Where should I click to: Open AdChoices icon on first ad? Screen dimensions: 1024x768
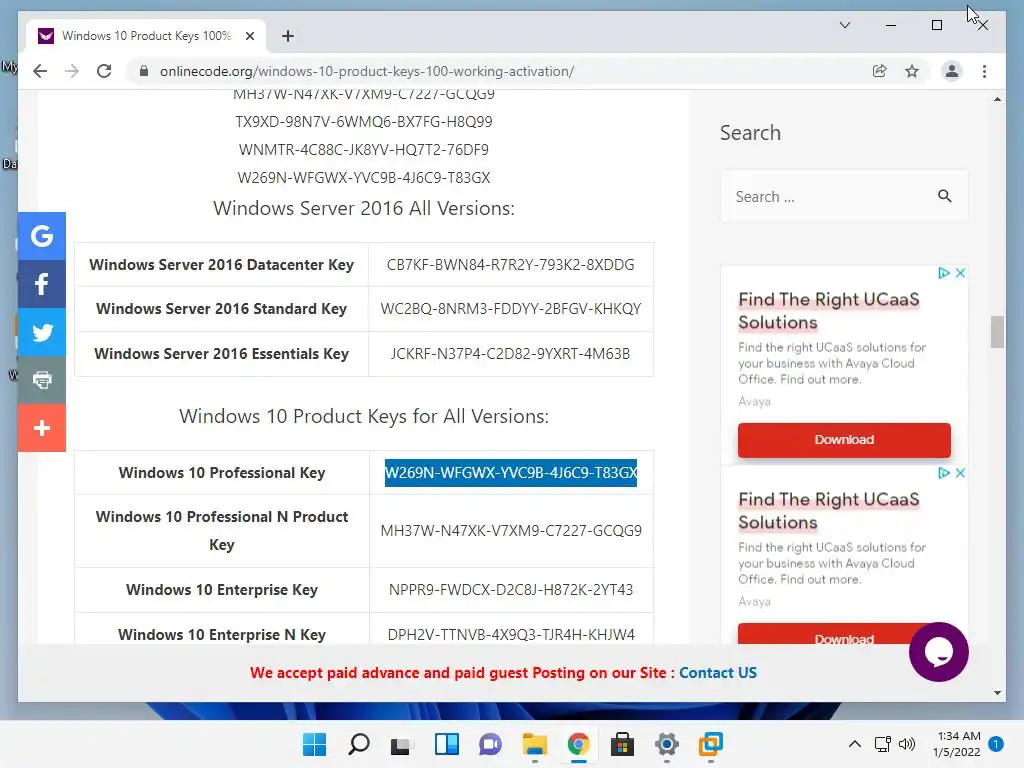[944, 273]
